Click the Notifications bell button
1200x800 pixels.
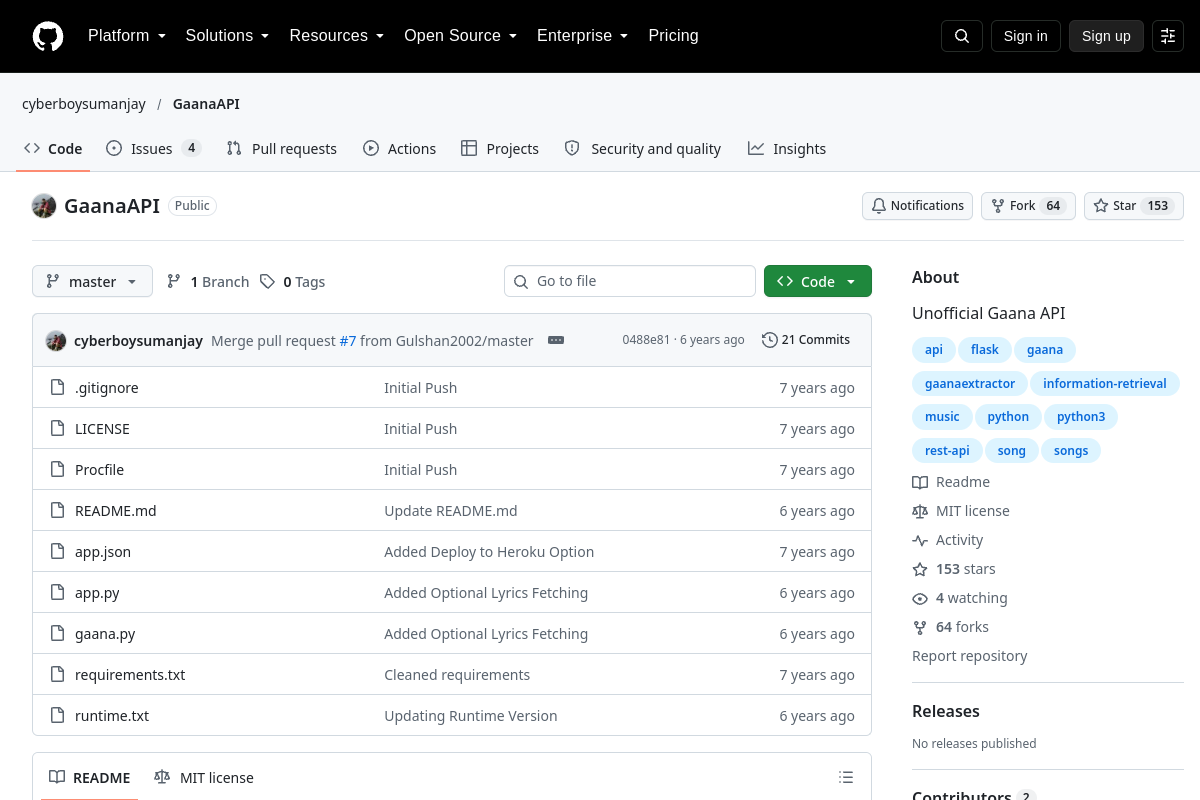coord(917,206)
